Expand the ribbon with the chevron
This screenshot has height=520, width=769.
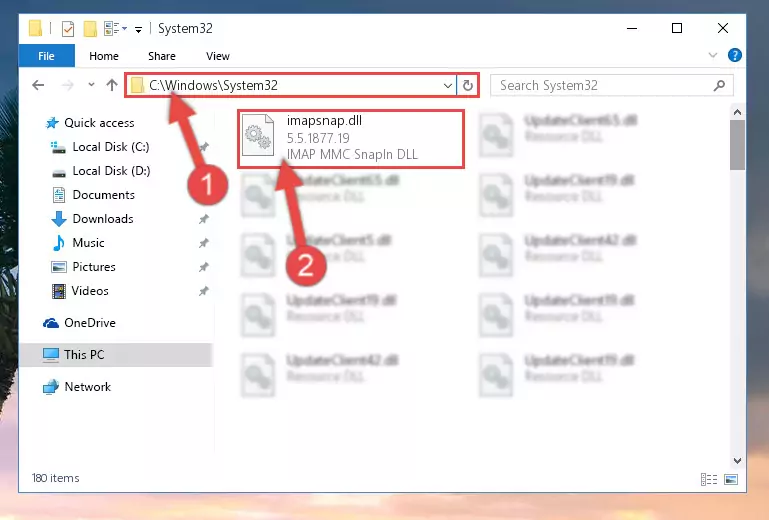point(713,55)
